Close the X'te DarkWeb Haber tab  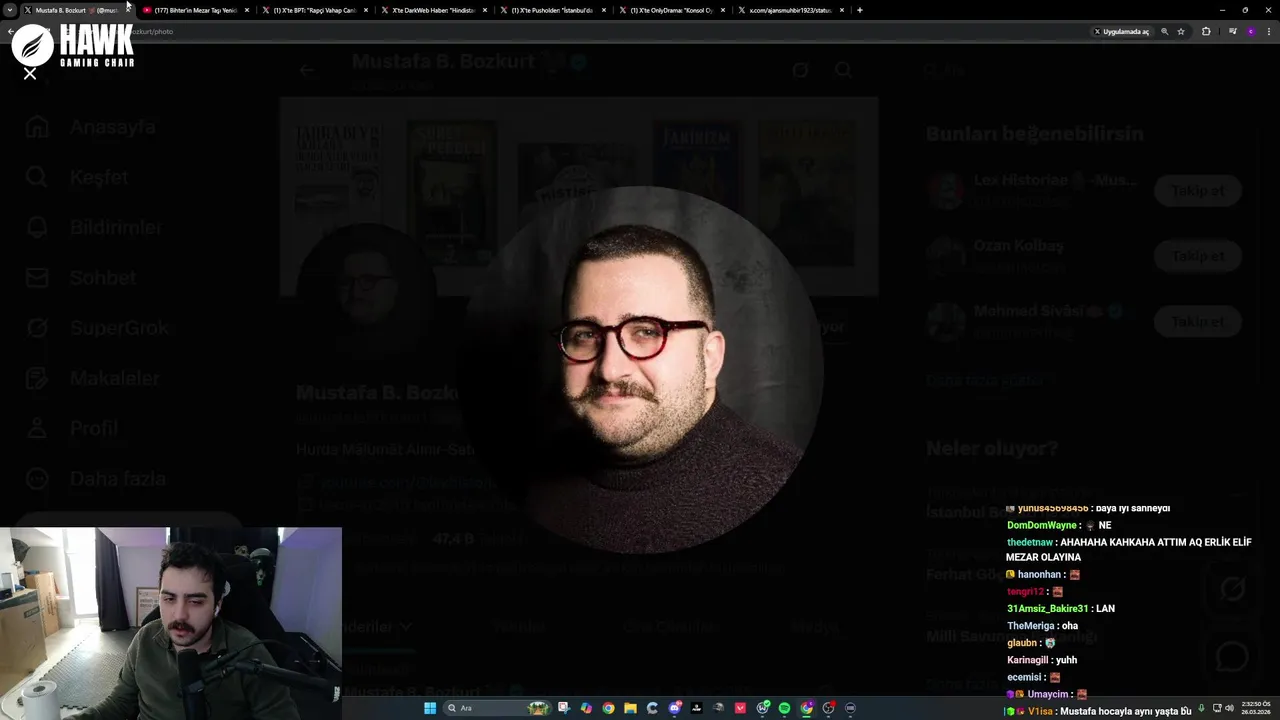click(x=485, y=10)
